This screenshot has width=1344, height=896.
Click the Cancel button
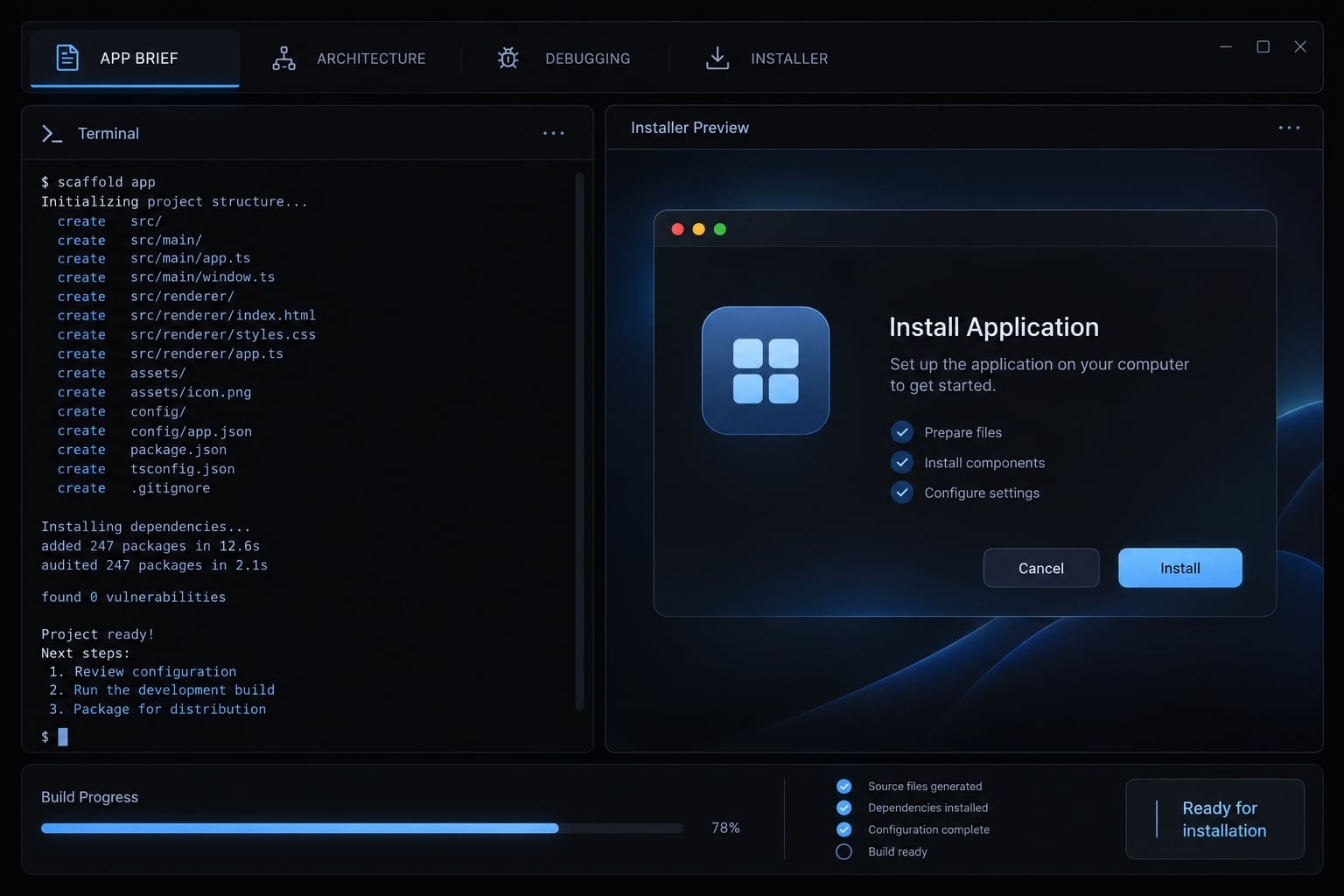pyautogui.click(x=1041, y=568)
